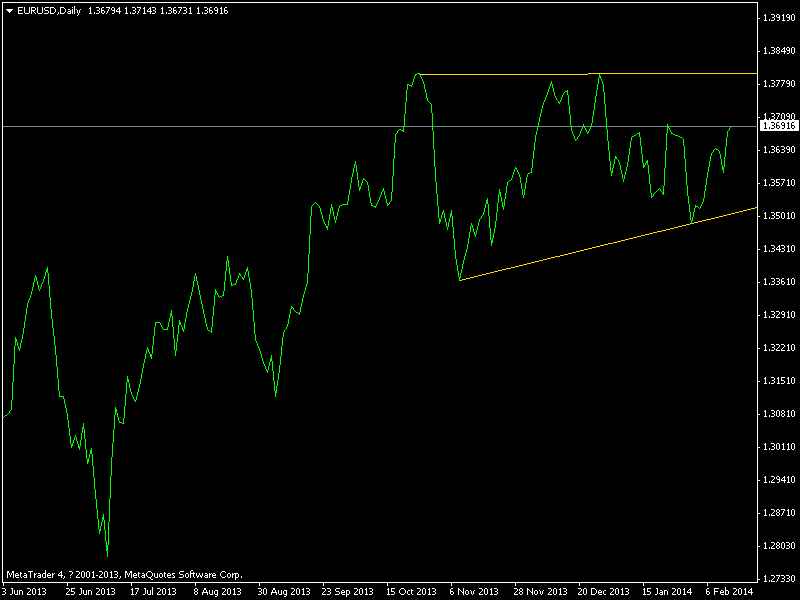Viewport: 800px width, 600px height.
Task: Select the current price label 1.36916
Action: tap(779, 126)
